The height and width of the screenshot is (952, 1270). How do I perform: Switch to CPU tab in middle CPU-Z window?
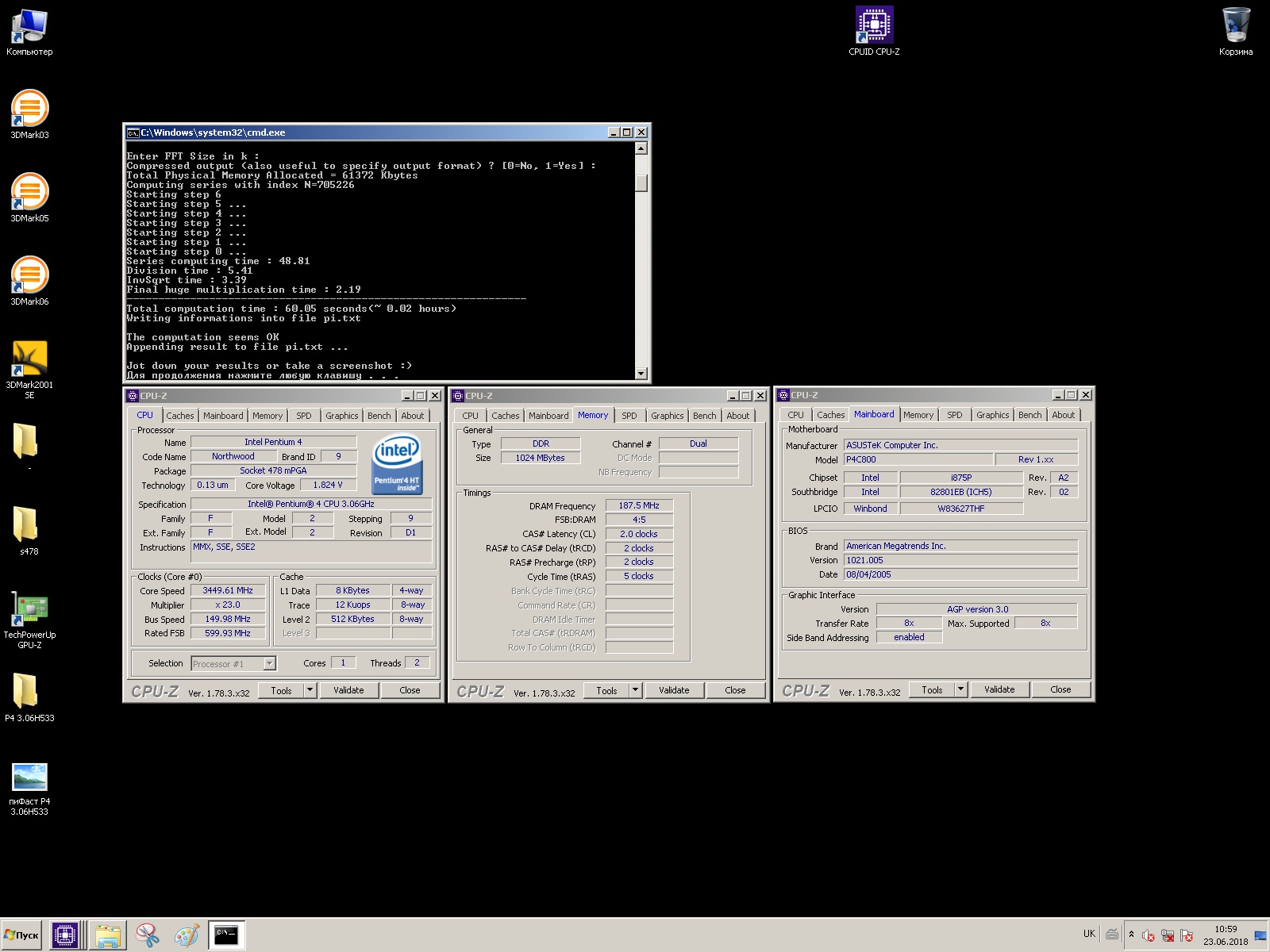tap(471, 416)
